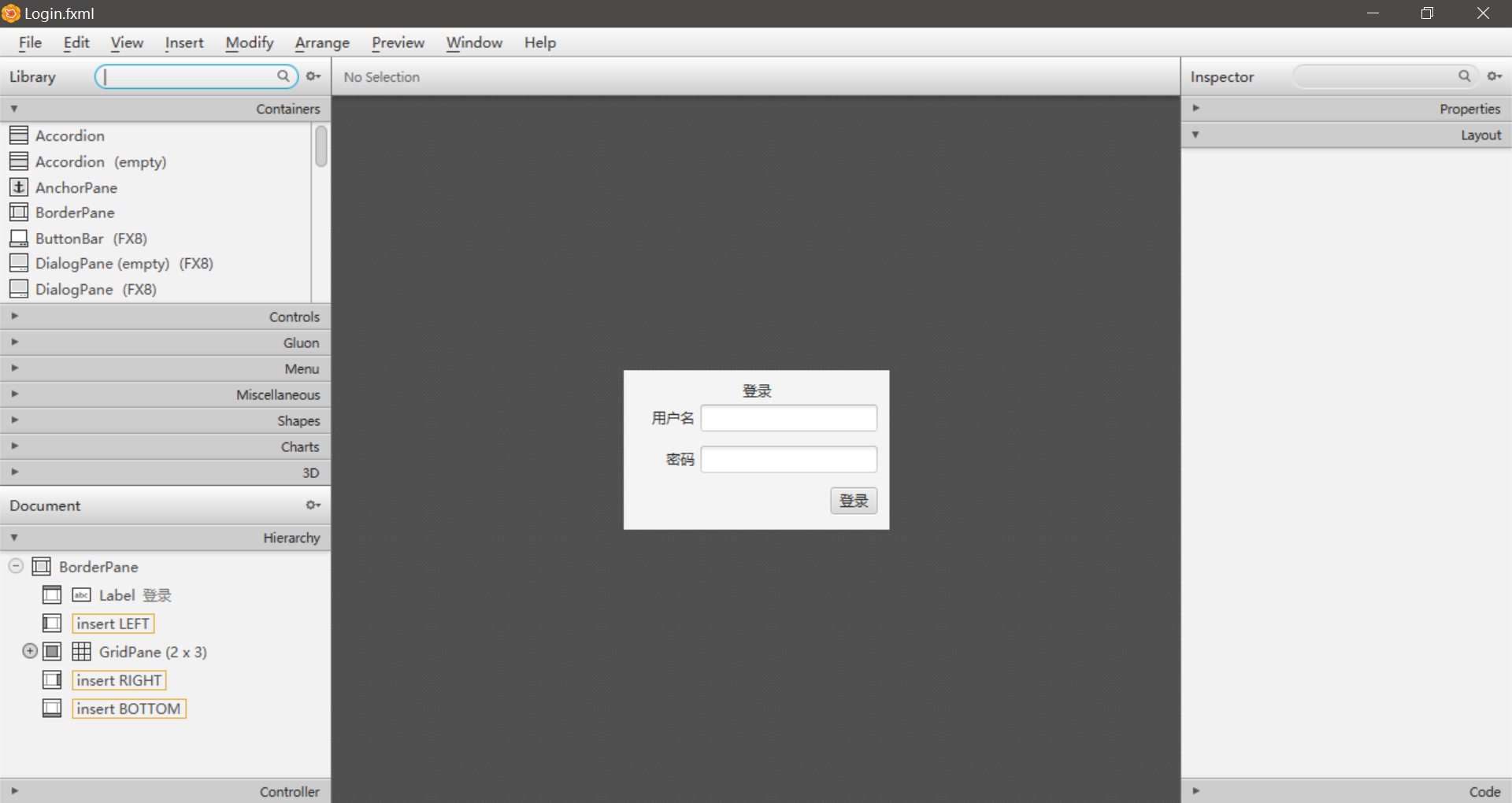
Task: Open the View menu
Action: tap(127, 43)
